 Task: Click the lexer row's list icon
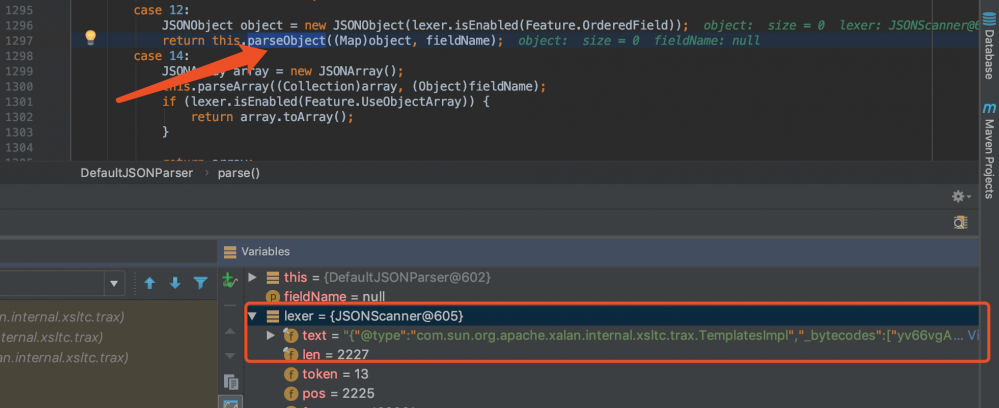pos(273,316)
